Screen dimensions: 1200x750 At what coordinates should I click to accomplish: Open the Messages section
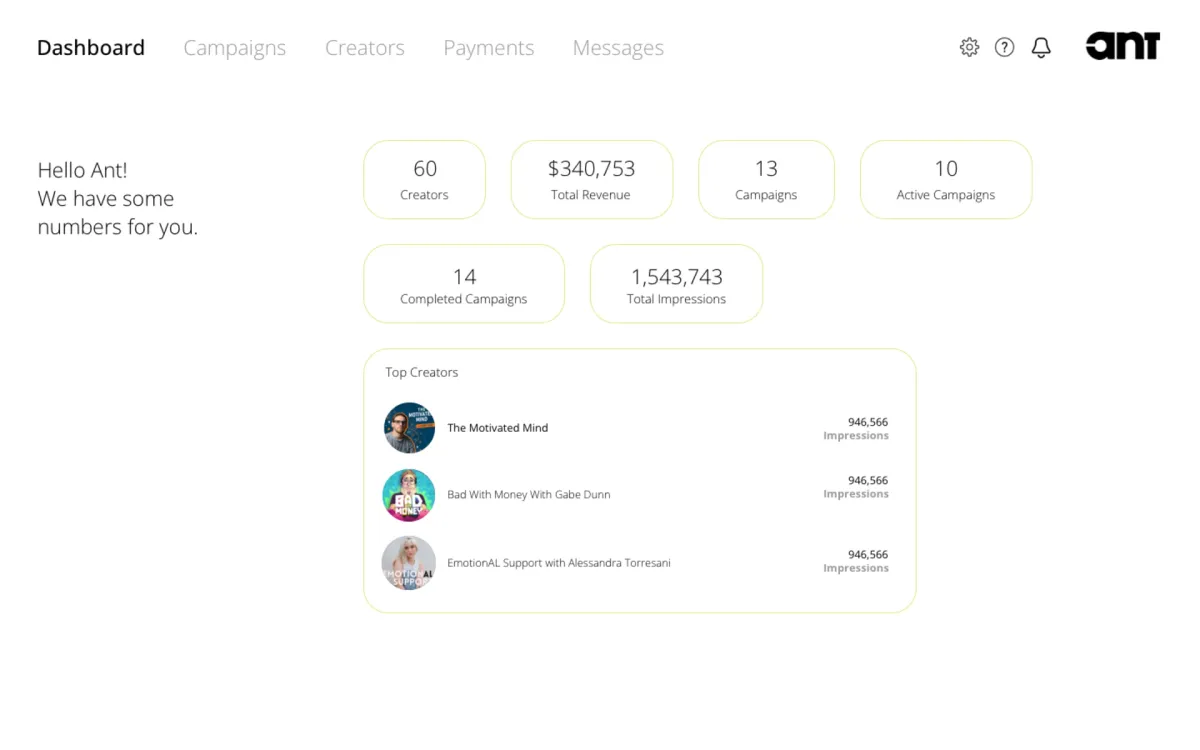point(617,47)
